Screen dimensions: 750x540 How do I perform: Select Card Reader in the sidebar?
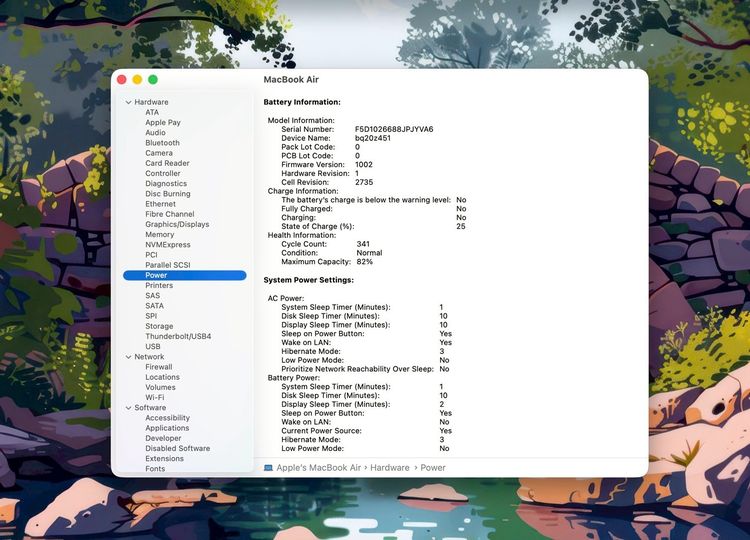pyautogui.click(x=167, y=163)
